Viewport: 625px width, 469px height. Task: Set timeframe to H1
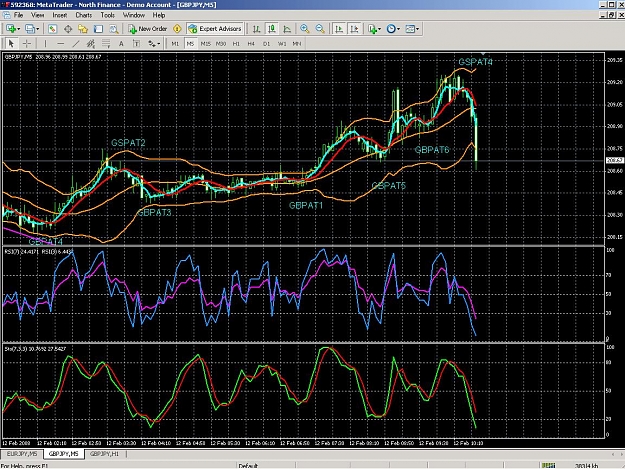pos(236,43)
